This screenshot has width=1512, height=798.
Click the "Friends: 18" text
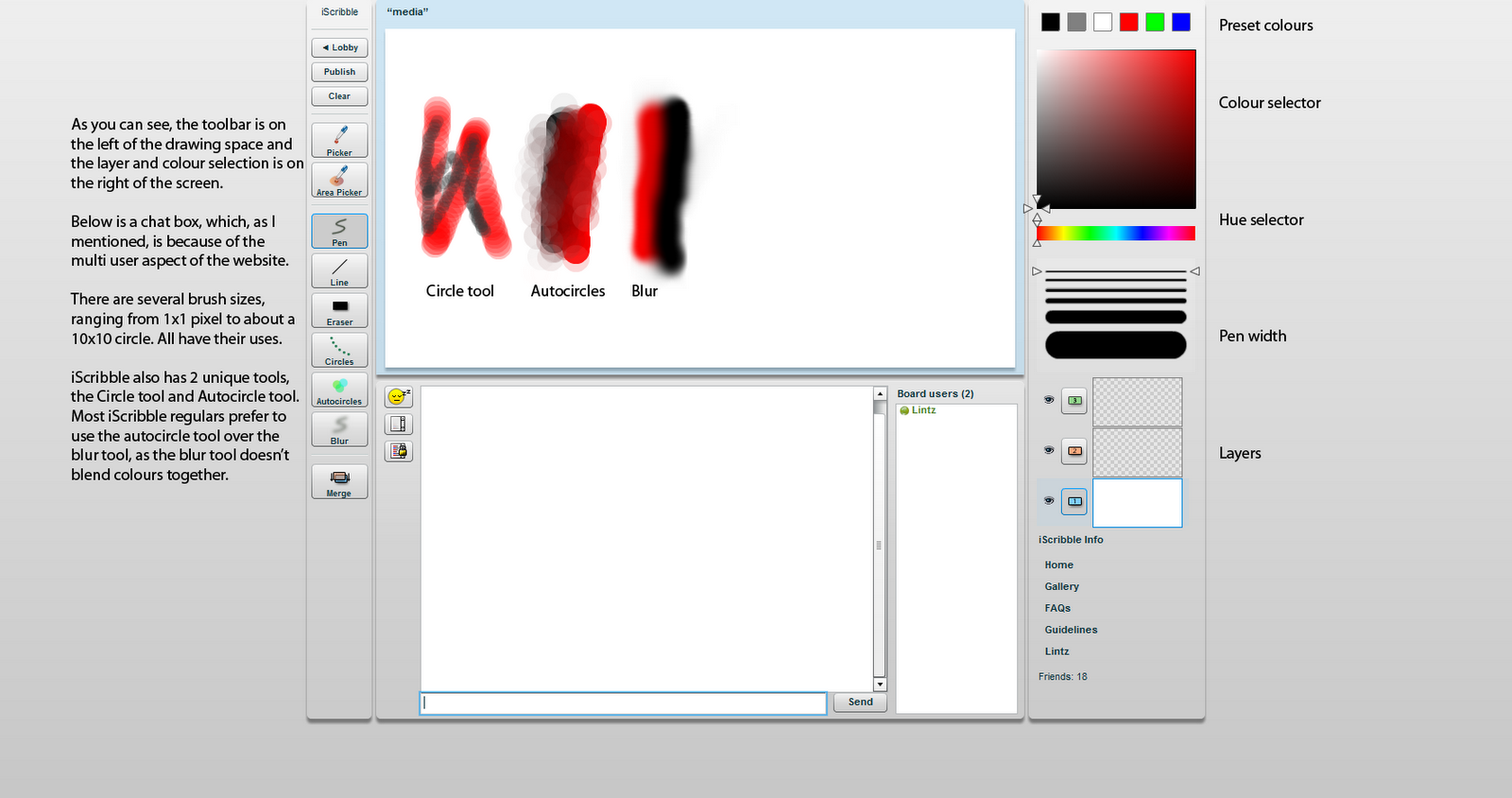[1063, 677]
